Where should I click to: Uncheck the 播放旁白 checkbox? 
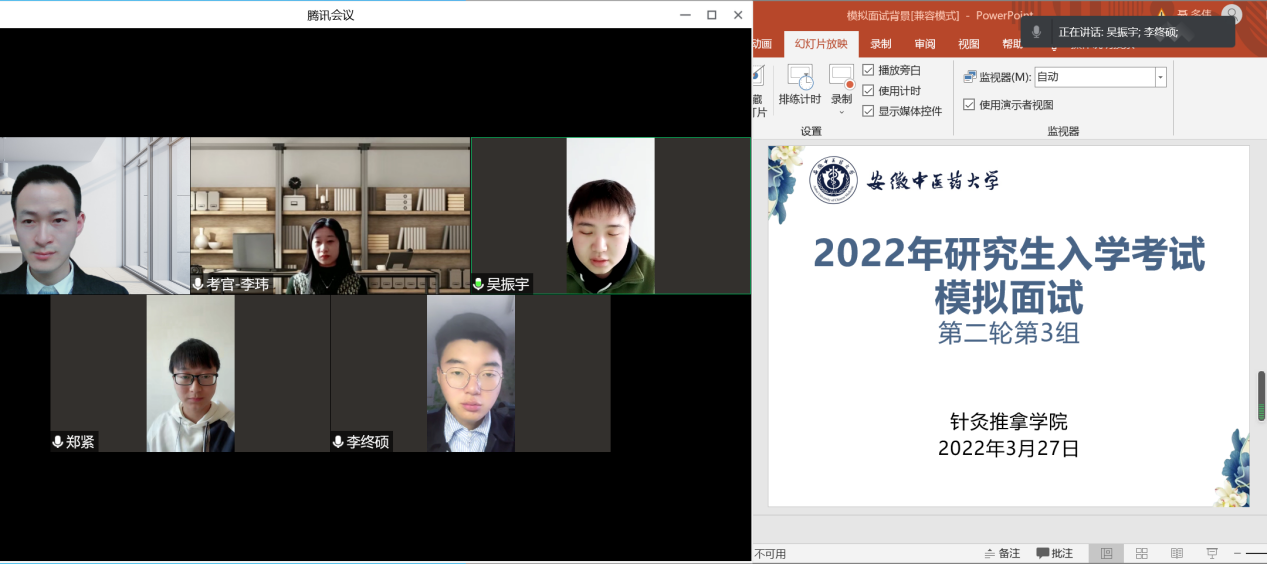tap(868, 70)
